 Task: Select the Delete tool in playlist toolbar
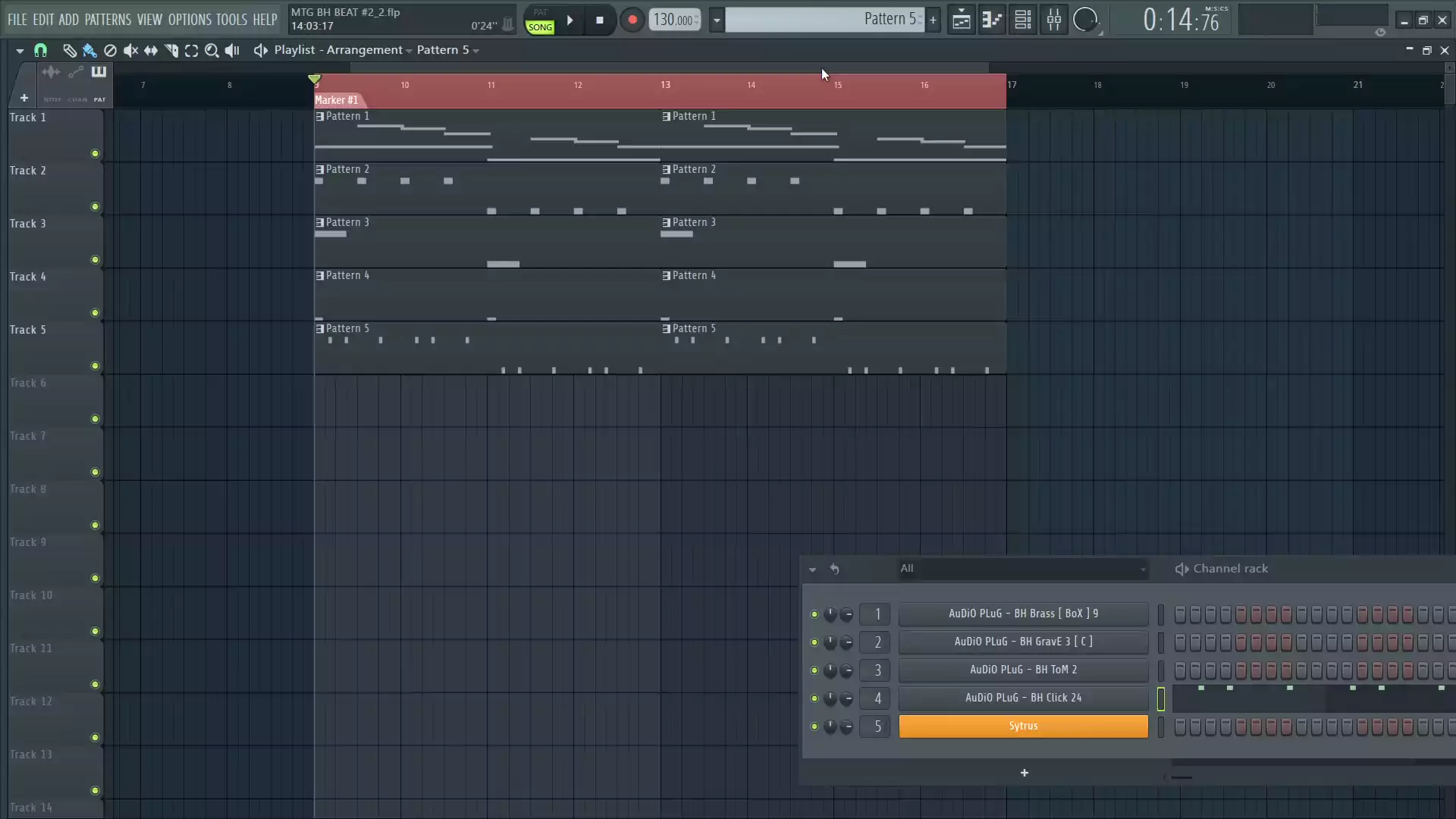point(110,50)
